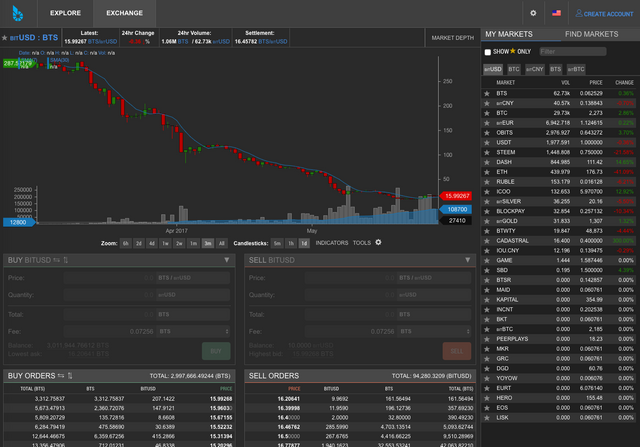Click the Buy Price input field
Screen dimensions: 640x447
[x=109, y=278]
